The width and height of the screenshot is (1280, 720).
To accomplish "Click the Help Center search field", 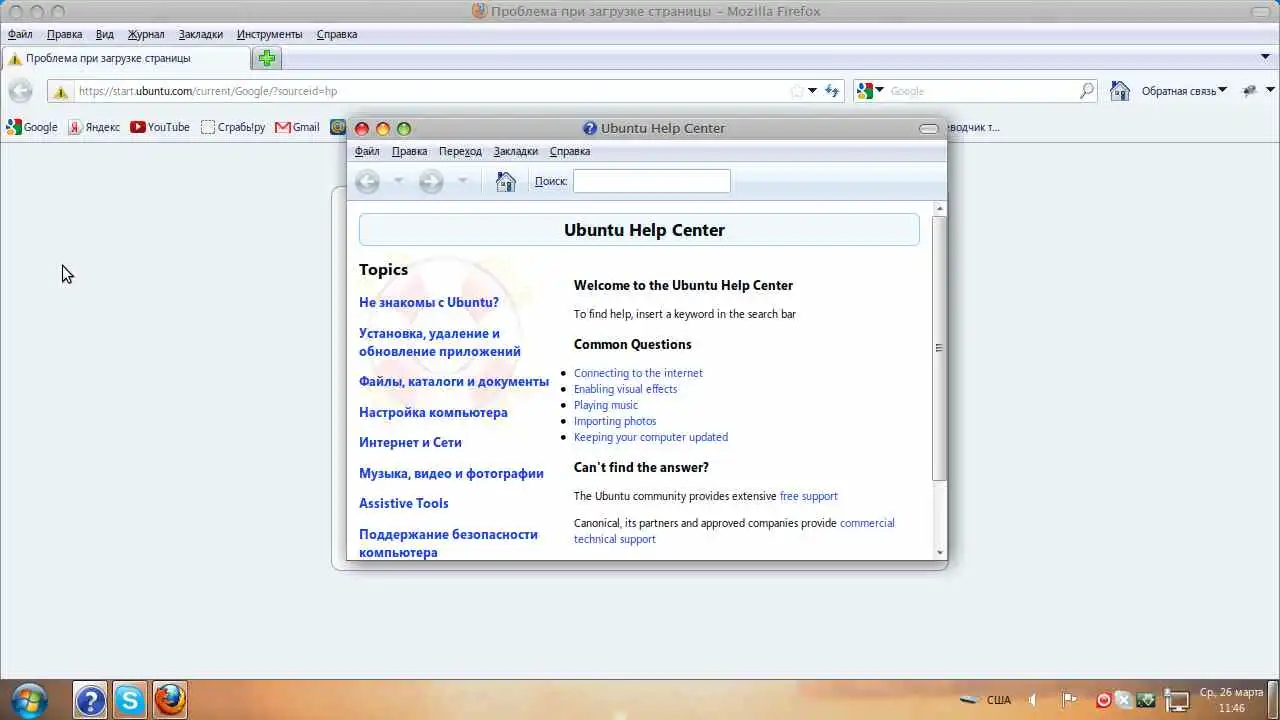I will click(x=652, y=181).
